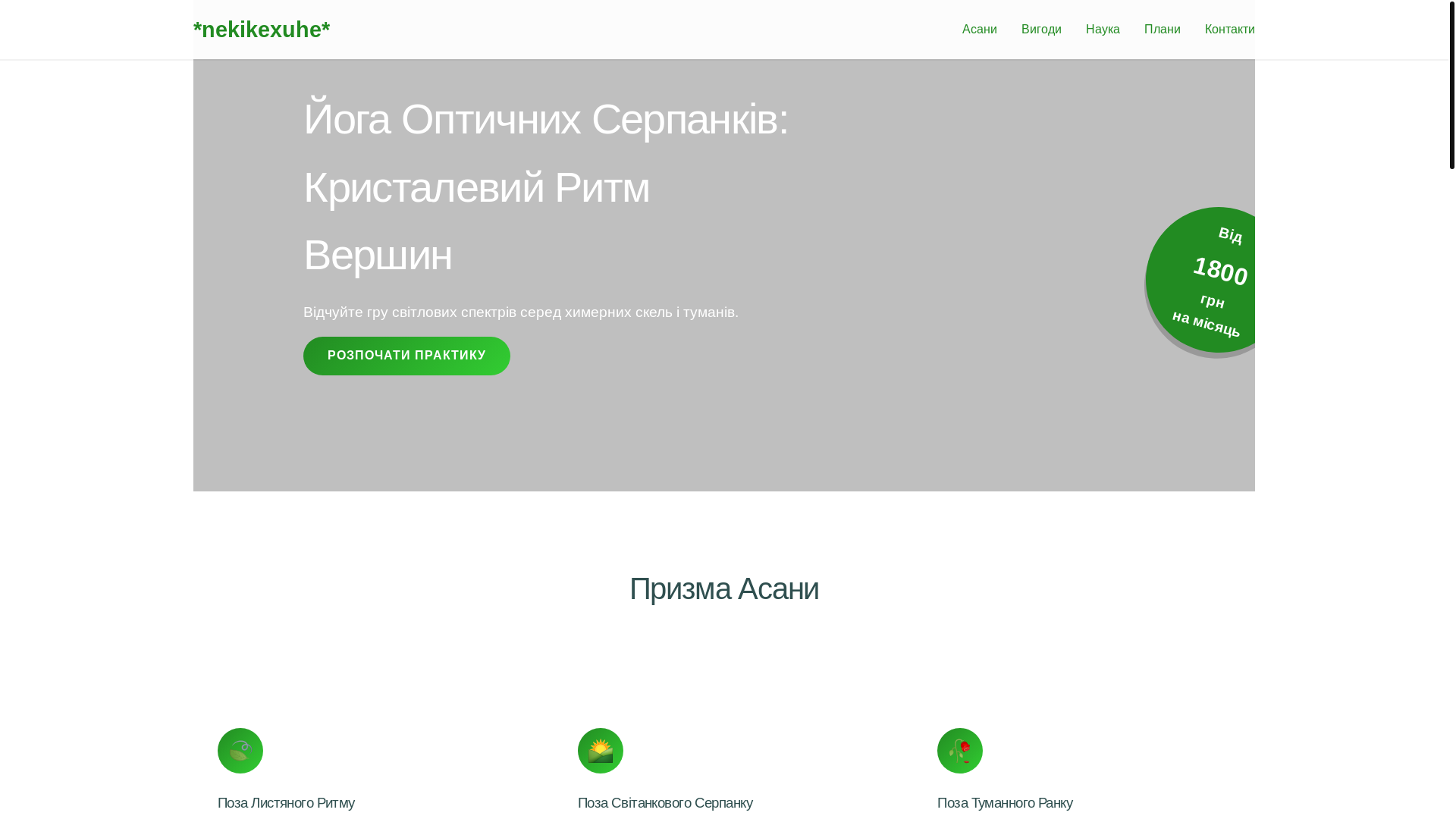The image size is (1456, 819).
Task: Click the Розпочати практику button
Action: tap(406, 356)
